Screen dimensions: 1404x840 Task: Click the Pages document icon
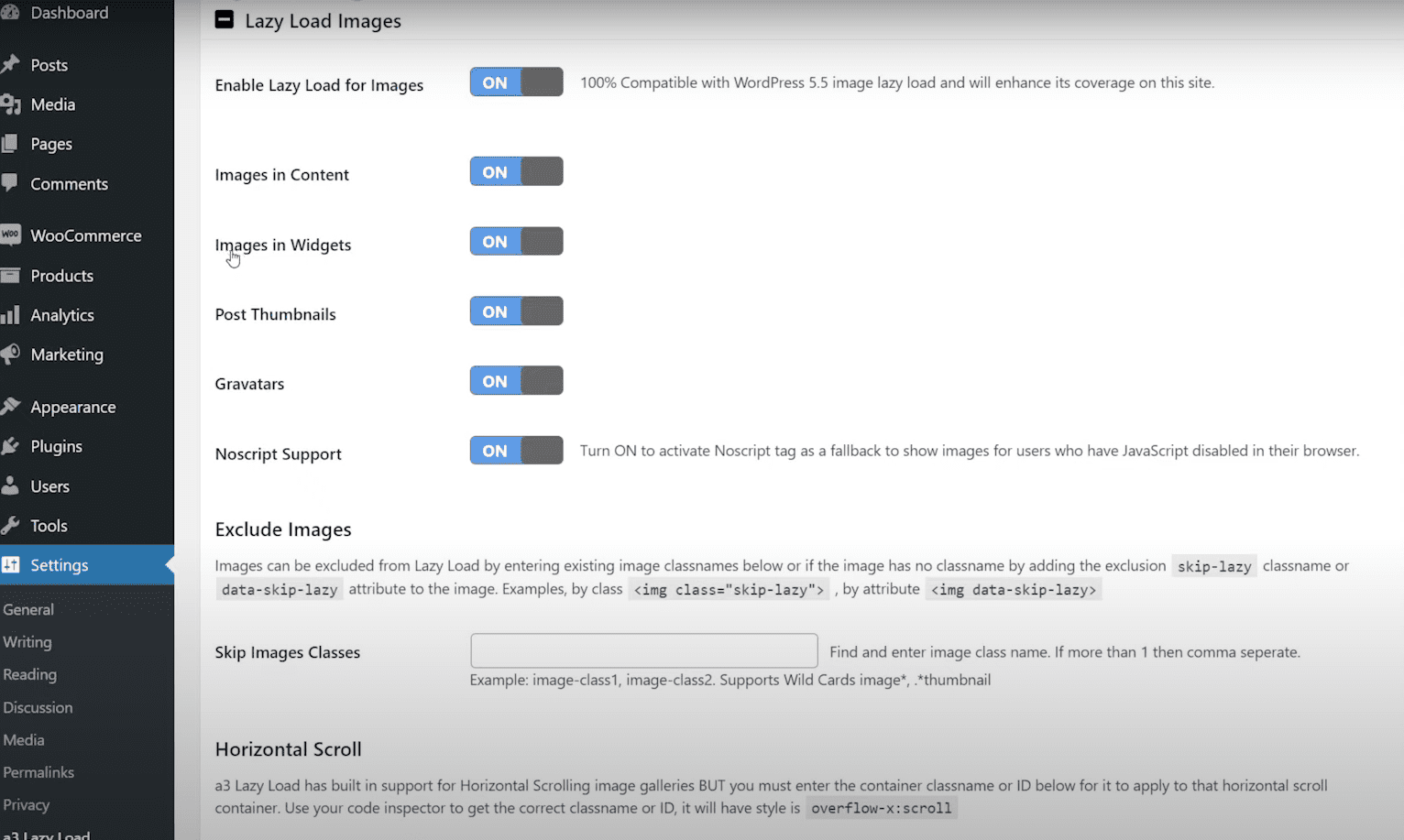coord(9,144)
